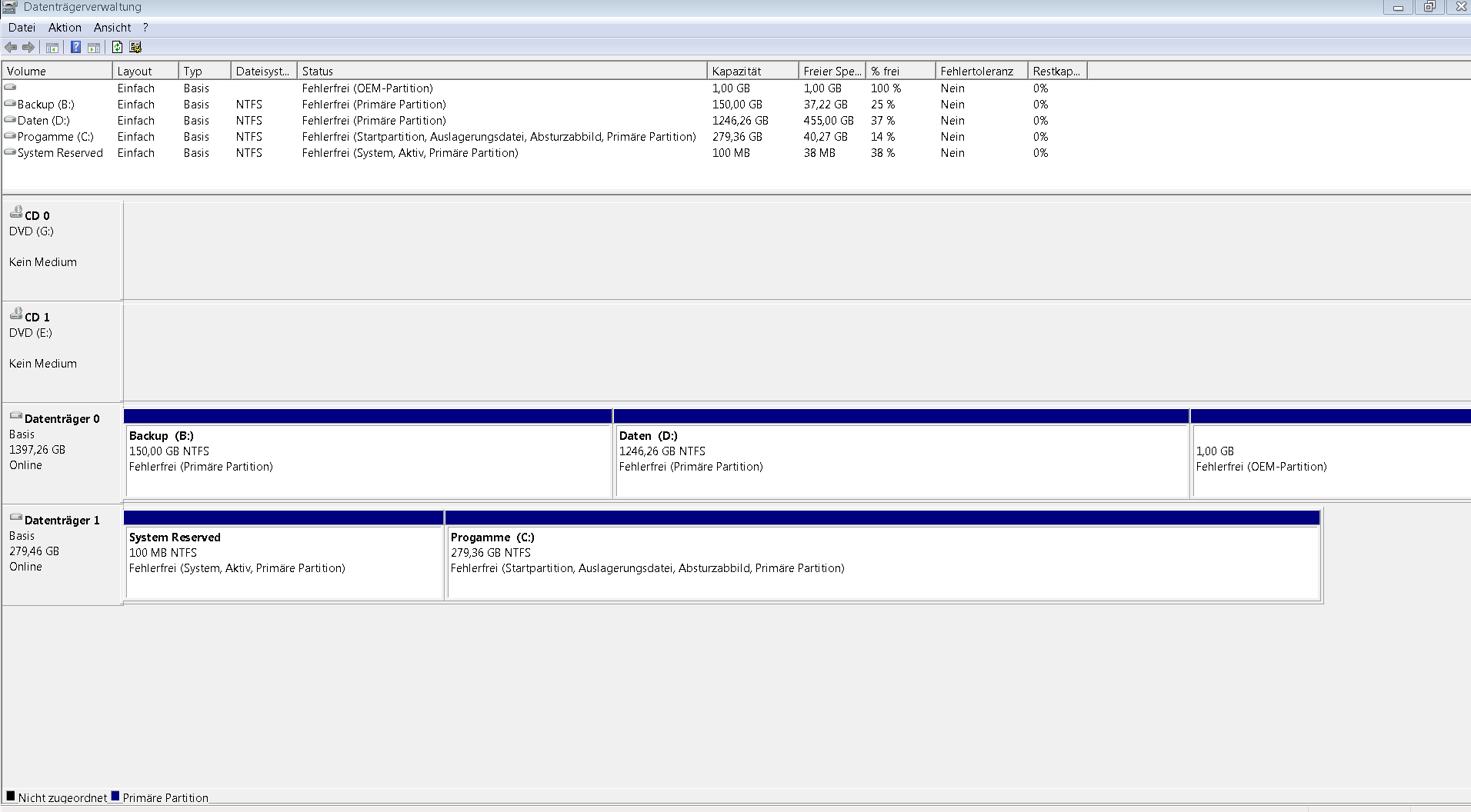Screen dimensions: 1471x812
Task: Select Daten (D:) in the volume list
Action: [43, 121]
